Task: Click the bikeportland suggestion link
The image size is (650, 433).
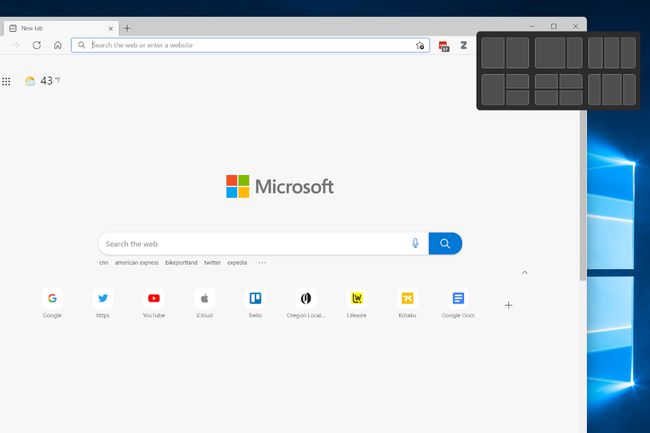Action: pyautogui.click(x=181, y=263)
